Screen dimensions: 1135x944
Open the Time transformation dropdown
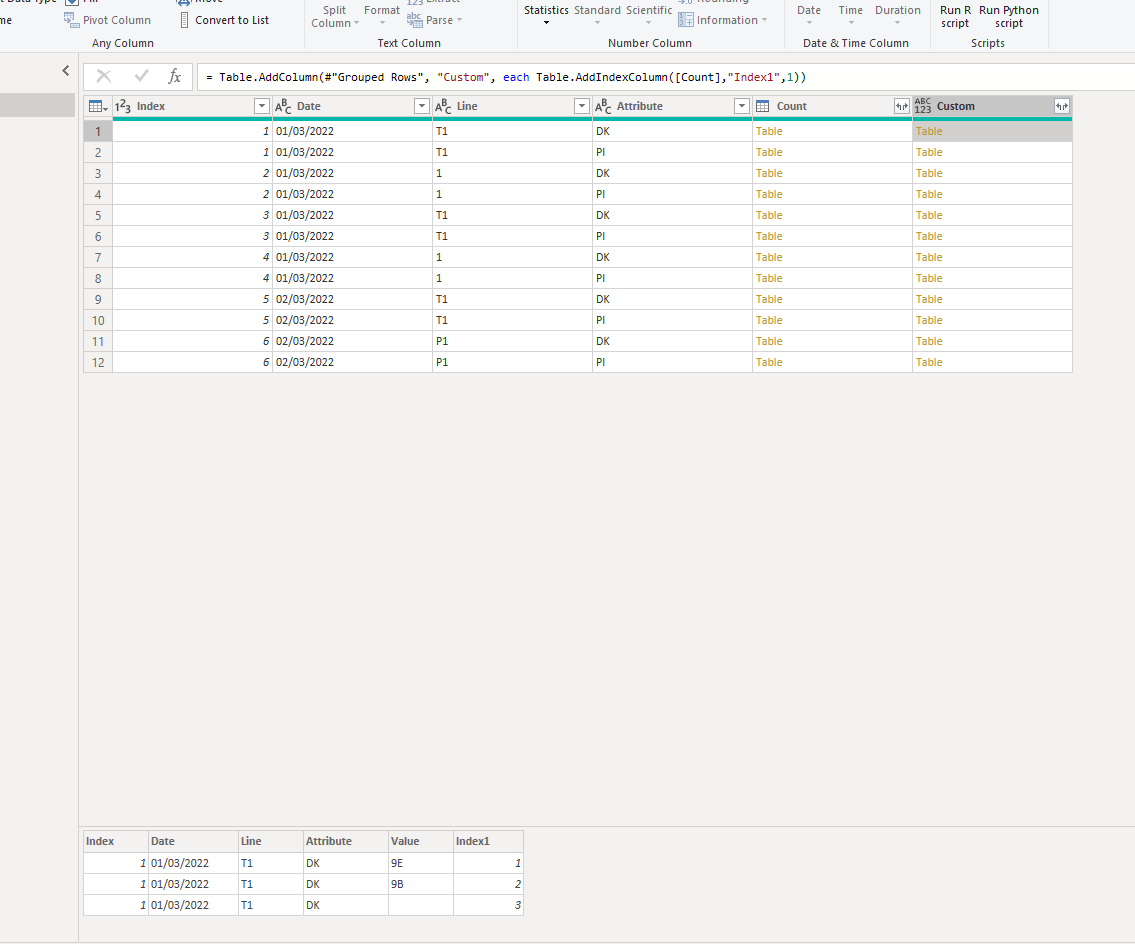point(851,14)
